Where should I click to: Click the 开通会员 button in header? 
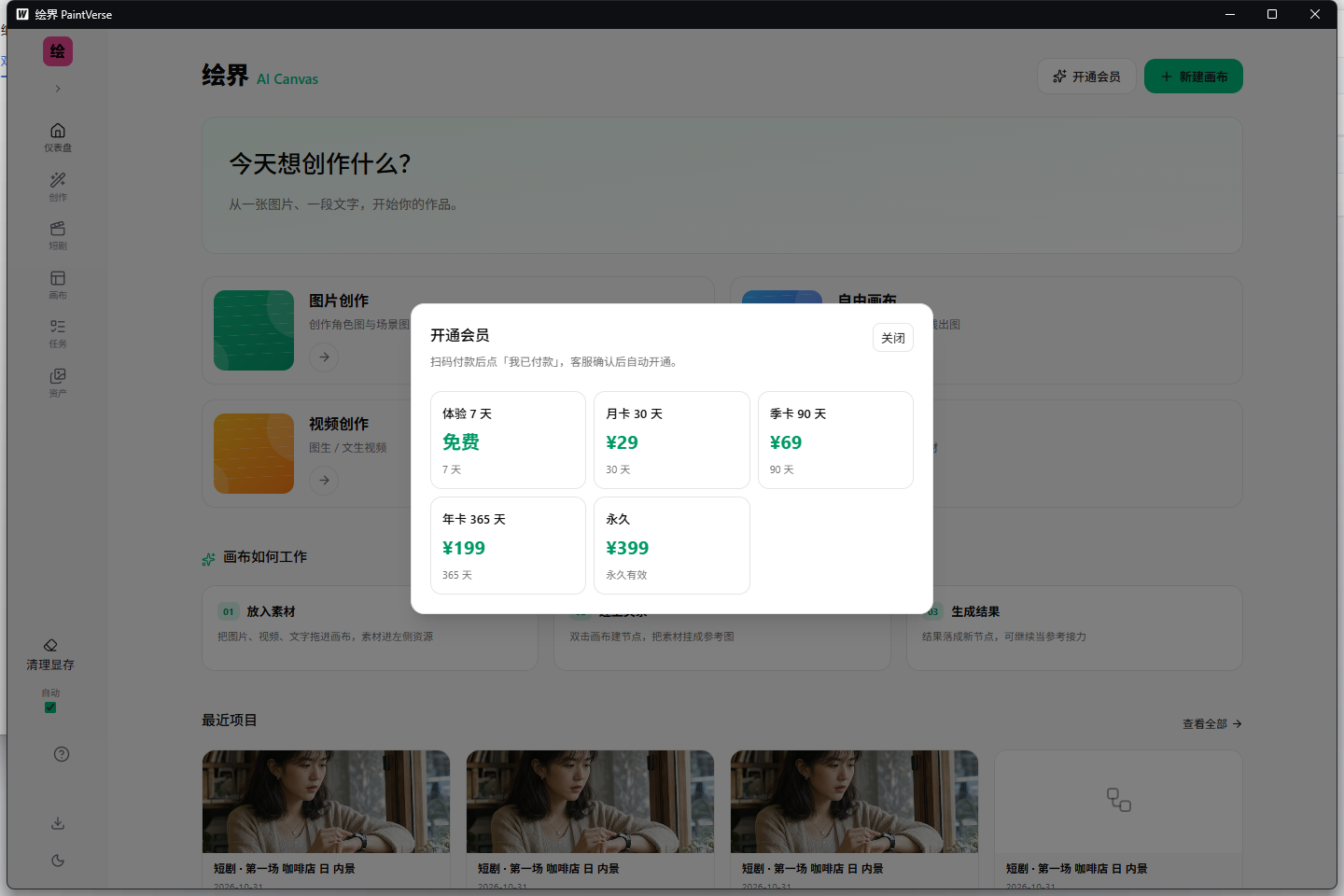pyautogui.click(x=1086, y=77)
